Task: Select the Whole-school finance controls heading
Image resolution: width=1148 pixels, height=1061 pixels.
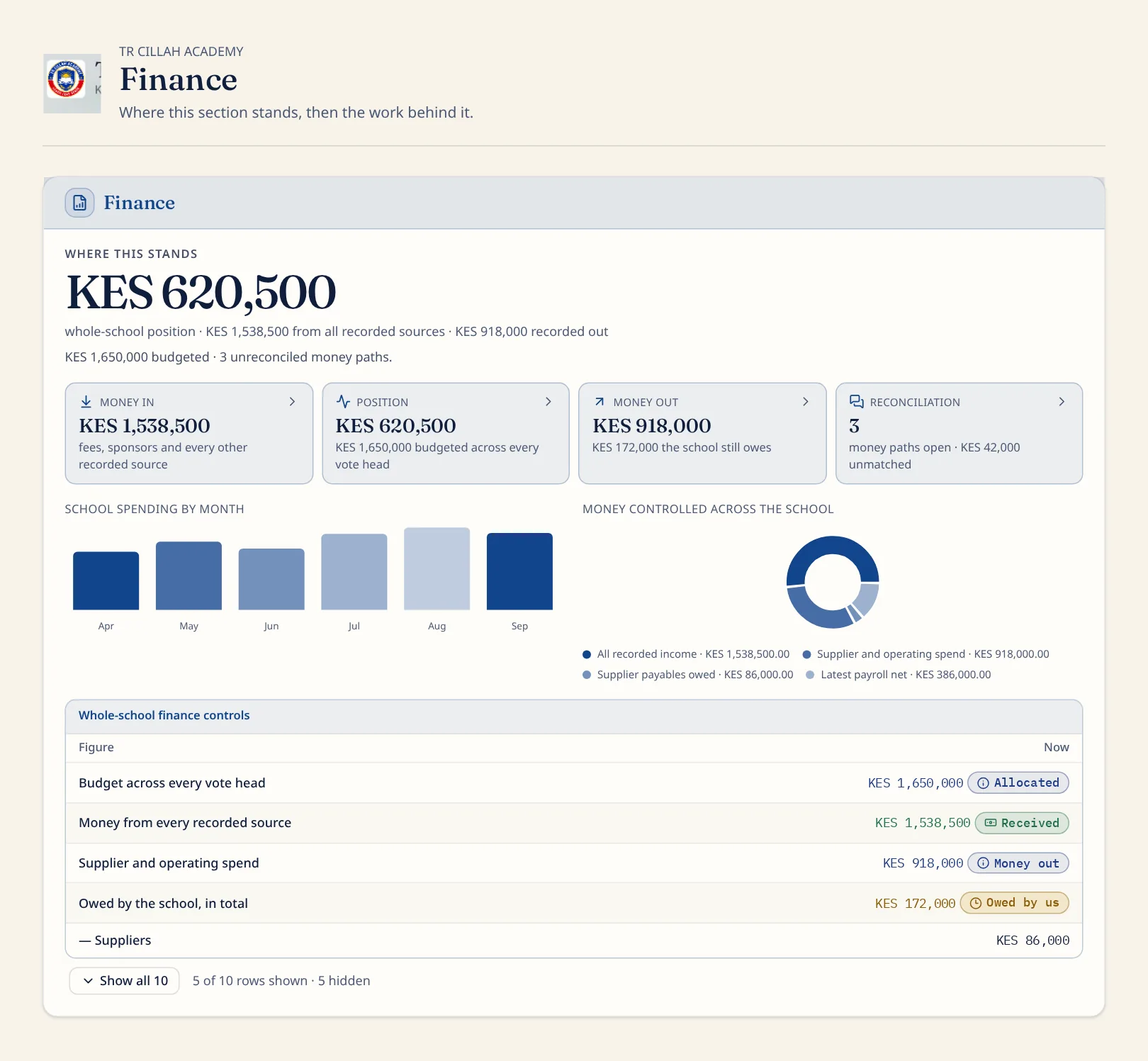Action: (x=164, y=715)
